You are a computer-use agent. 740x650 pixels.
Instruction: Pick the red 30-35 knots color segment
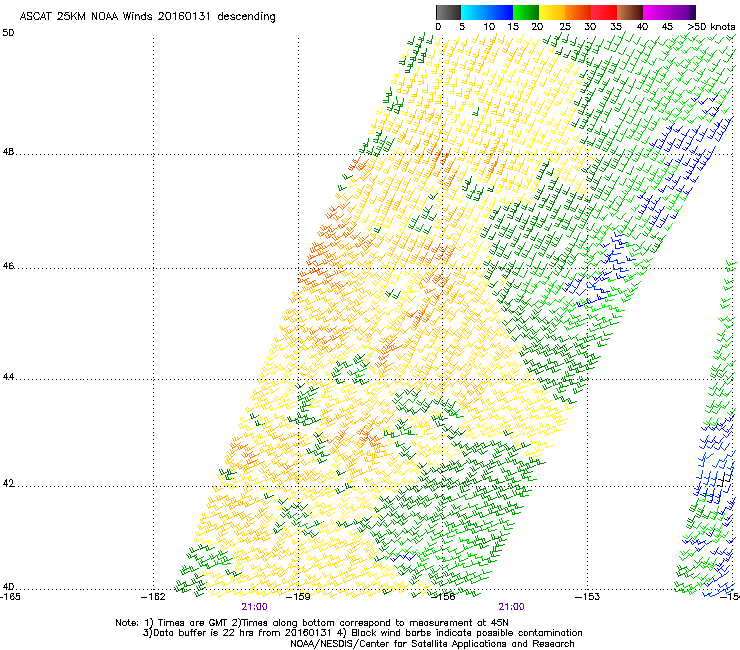click(x=604, y=12)
